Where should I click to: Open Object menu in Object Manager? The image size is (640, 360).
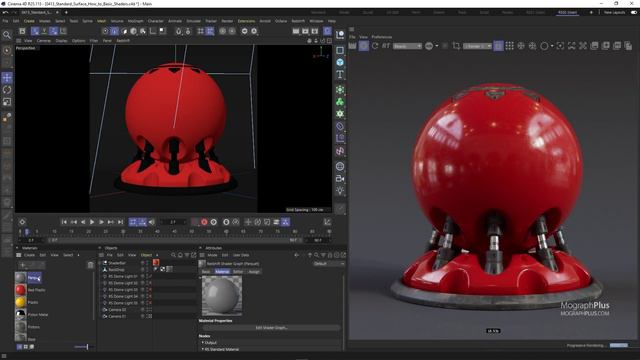(x=146, y=255)
